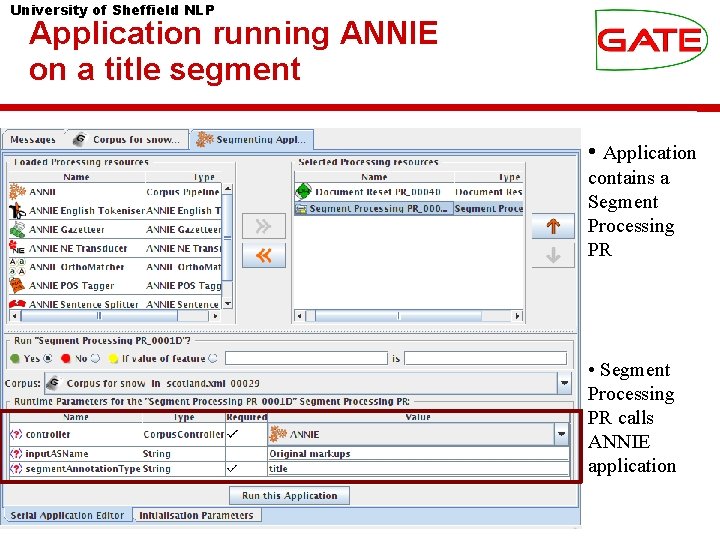Click the ANNIE corpus pipeline icon
720x540 pixels.
tap(17, 191)
